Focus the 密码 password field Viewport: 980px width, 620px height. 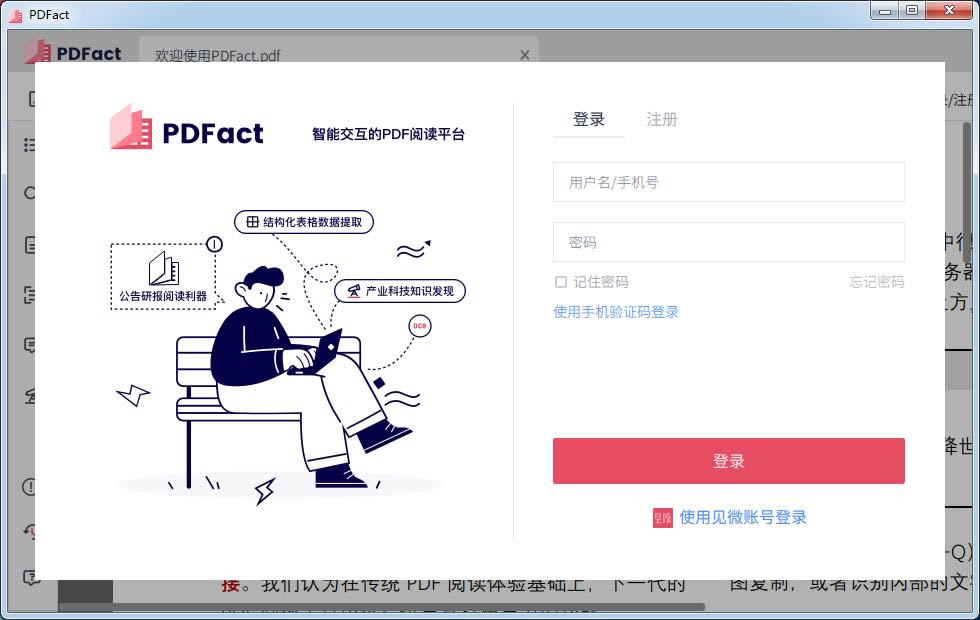[x=729, y=242]
